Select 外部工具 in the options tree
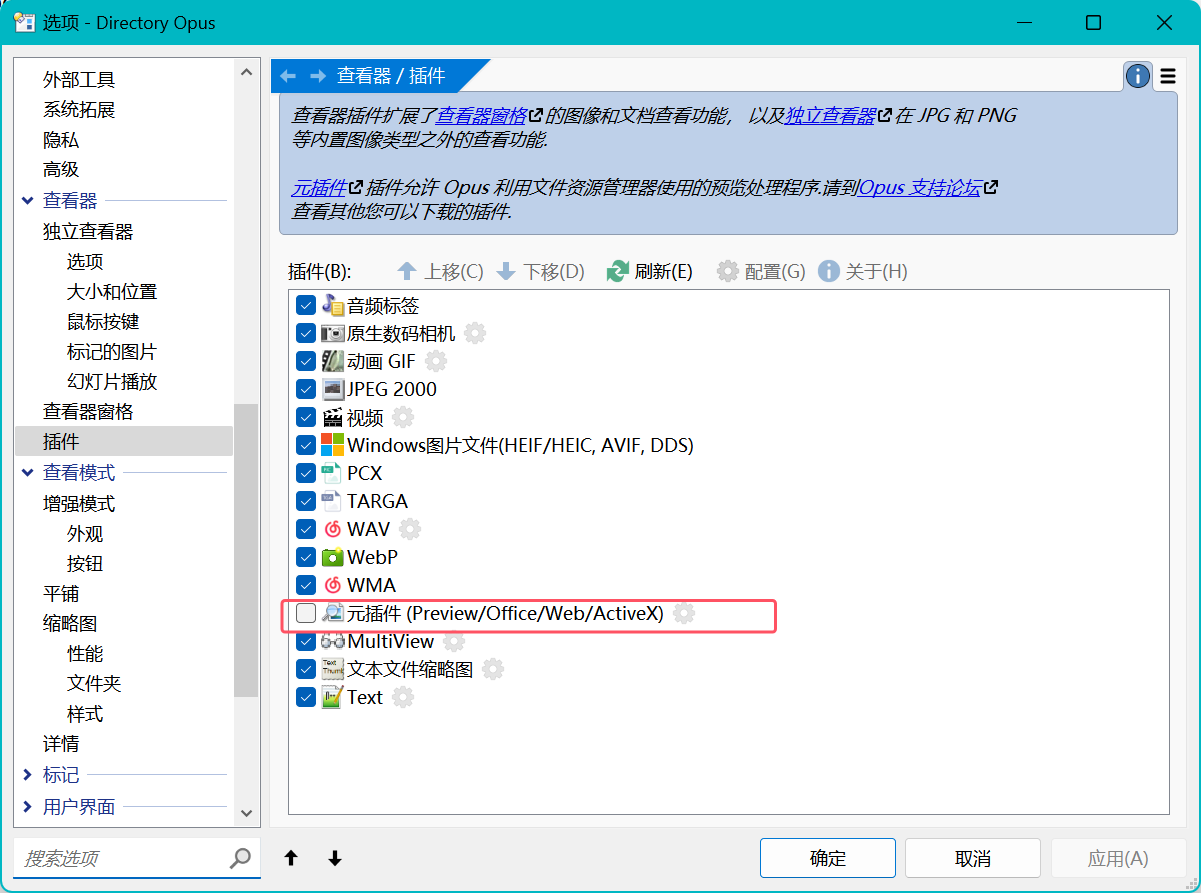1201x893 pixels. click(79, 80)
